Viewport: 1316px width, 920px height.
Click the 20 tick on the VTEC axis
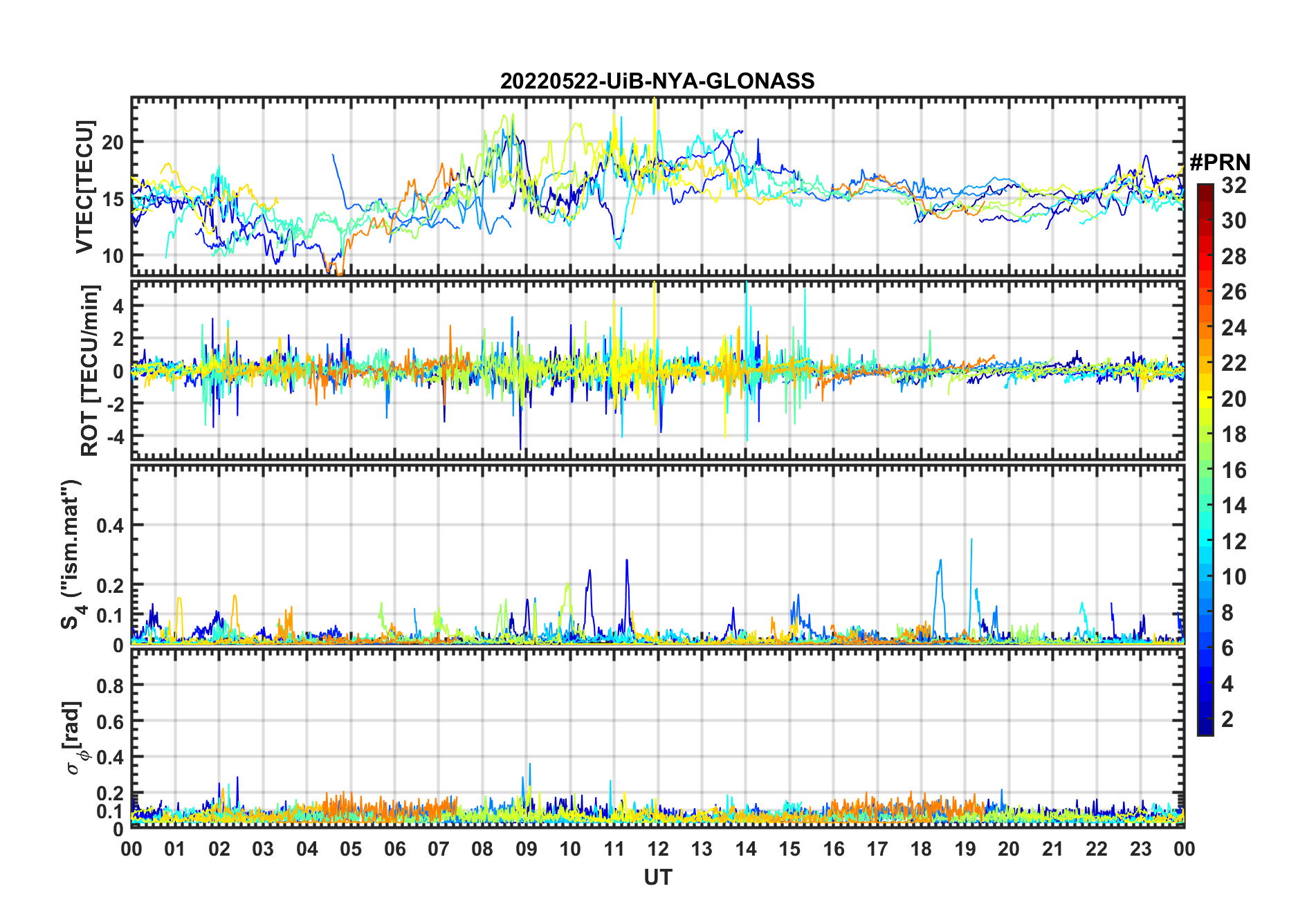click(113, 142)
